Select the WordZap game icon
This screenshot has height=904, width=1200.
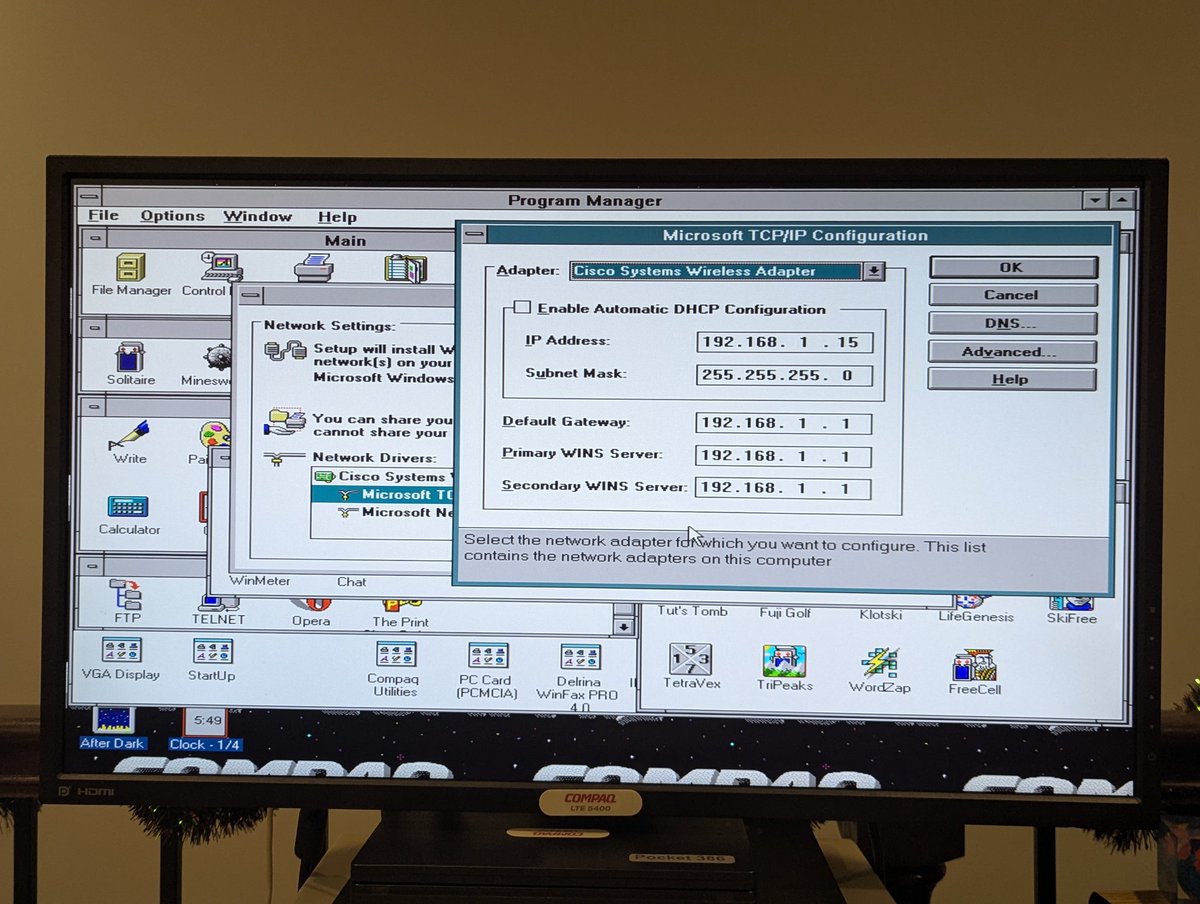(x=880, y=663)
